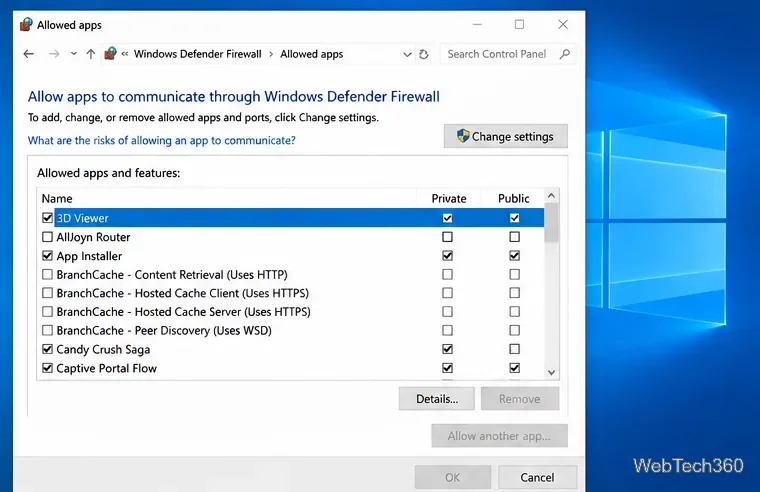Go back with the left arrow icon

(29, 54)
